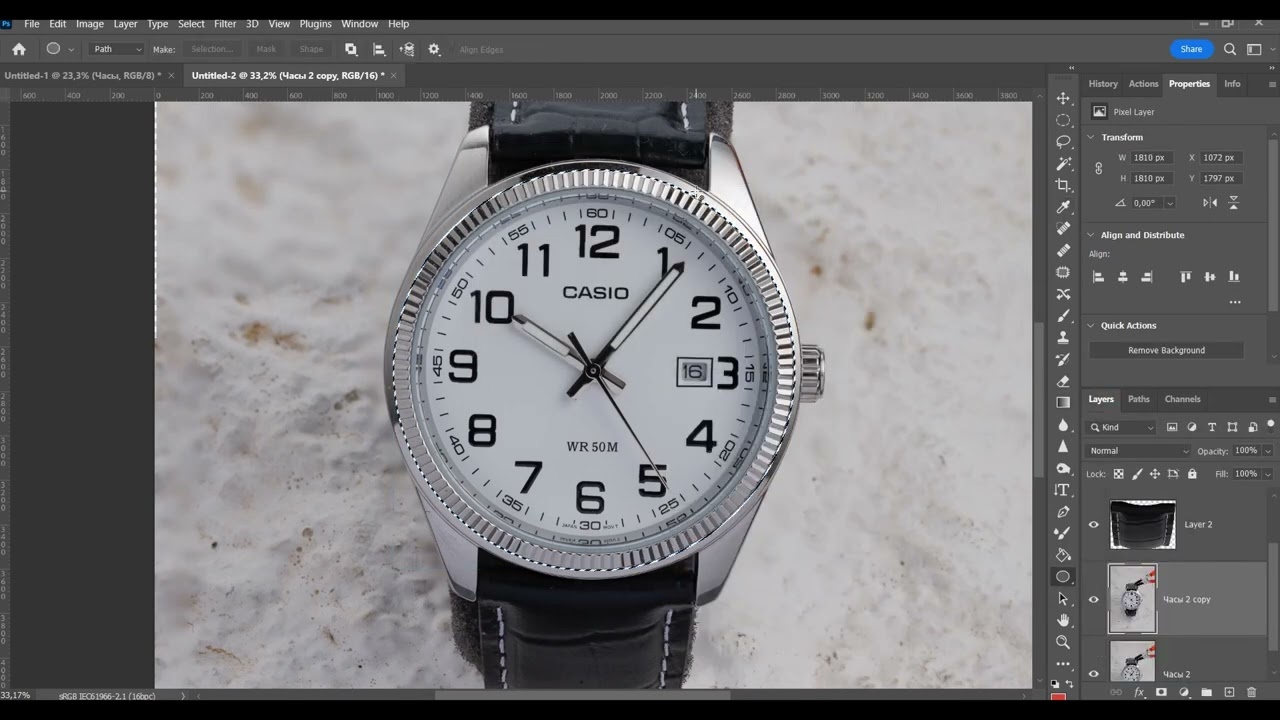
Task: Open the Normal blend mode dropdown
Action: (x=1139, y=451)
